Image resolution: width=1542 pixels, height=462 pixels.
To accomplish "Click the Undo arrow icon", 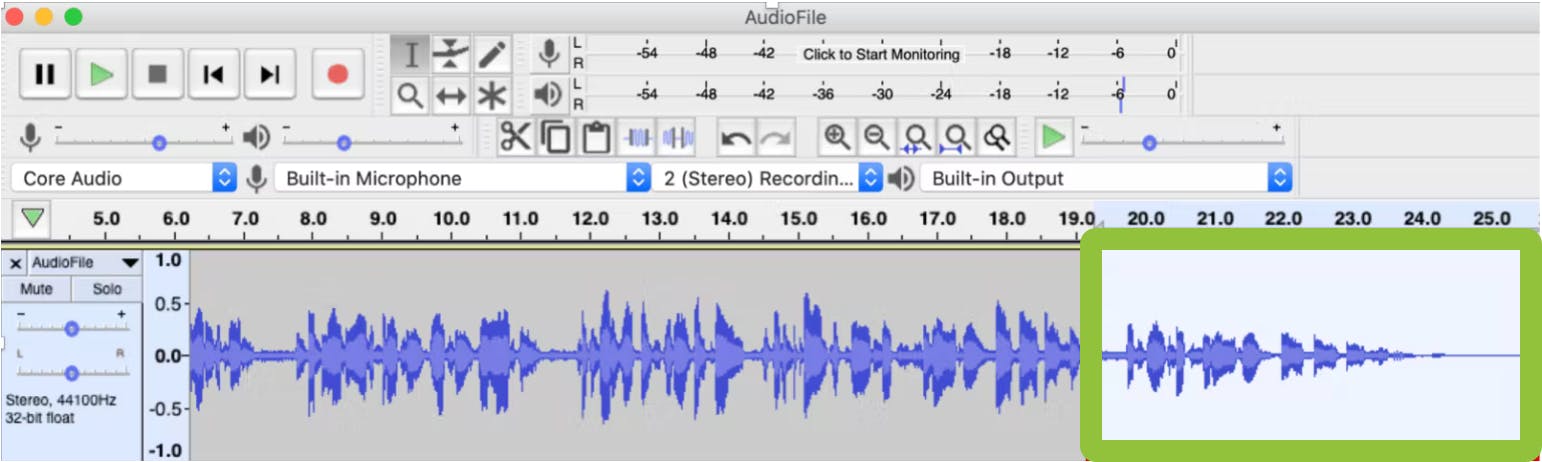I will pyautogui.click(x=736, y=137).
